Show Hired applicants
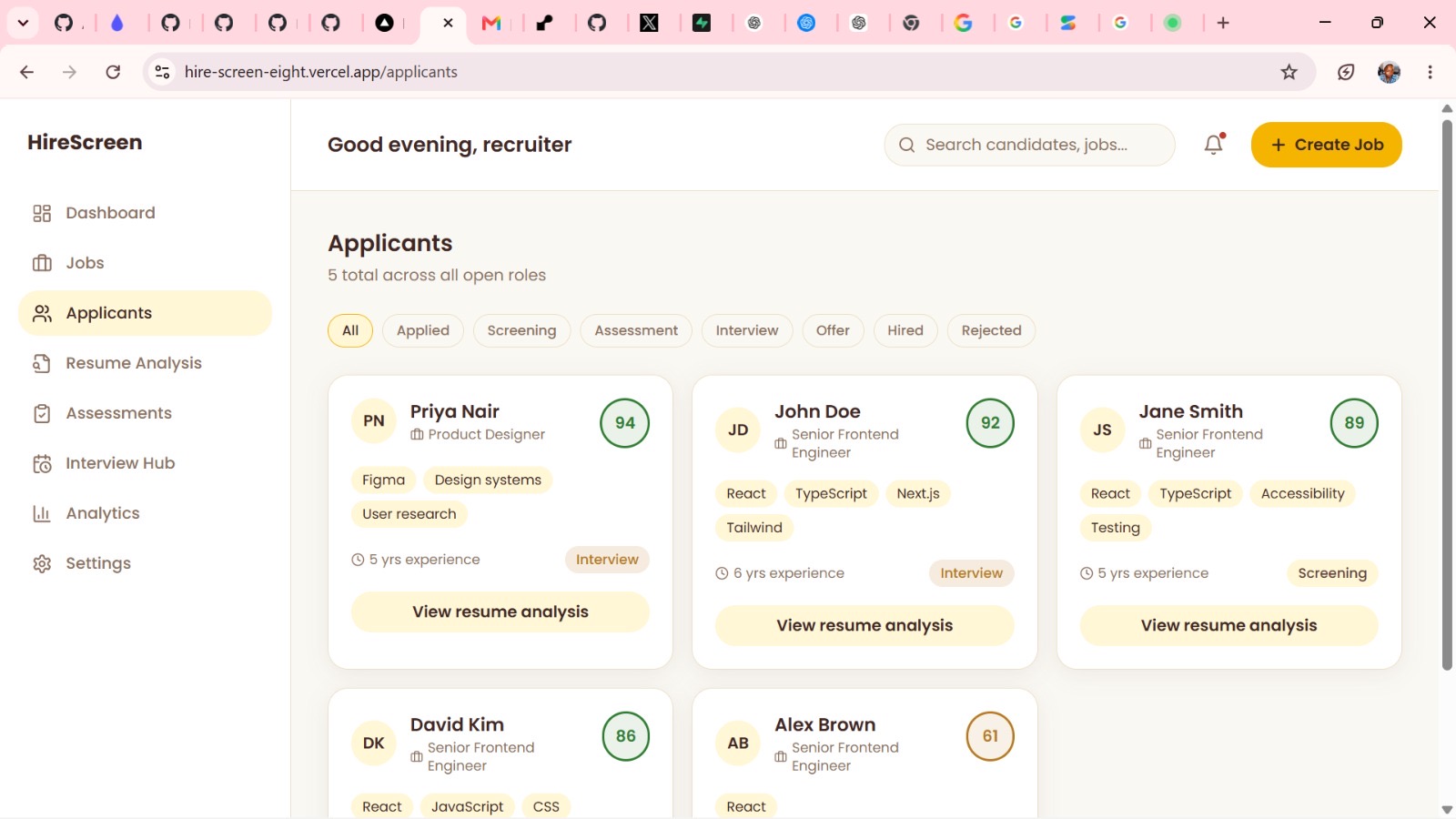 click(x=905, y=330)
